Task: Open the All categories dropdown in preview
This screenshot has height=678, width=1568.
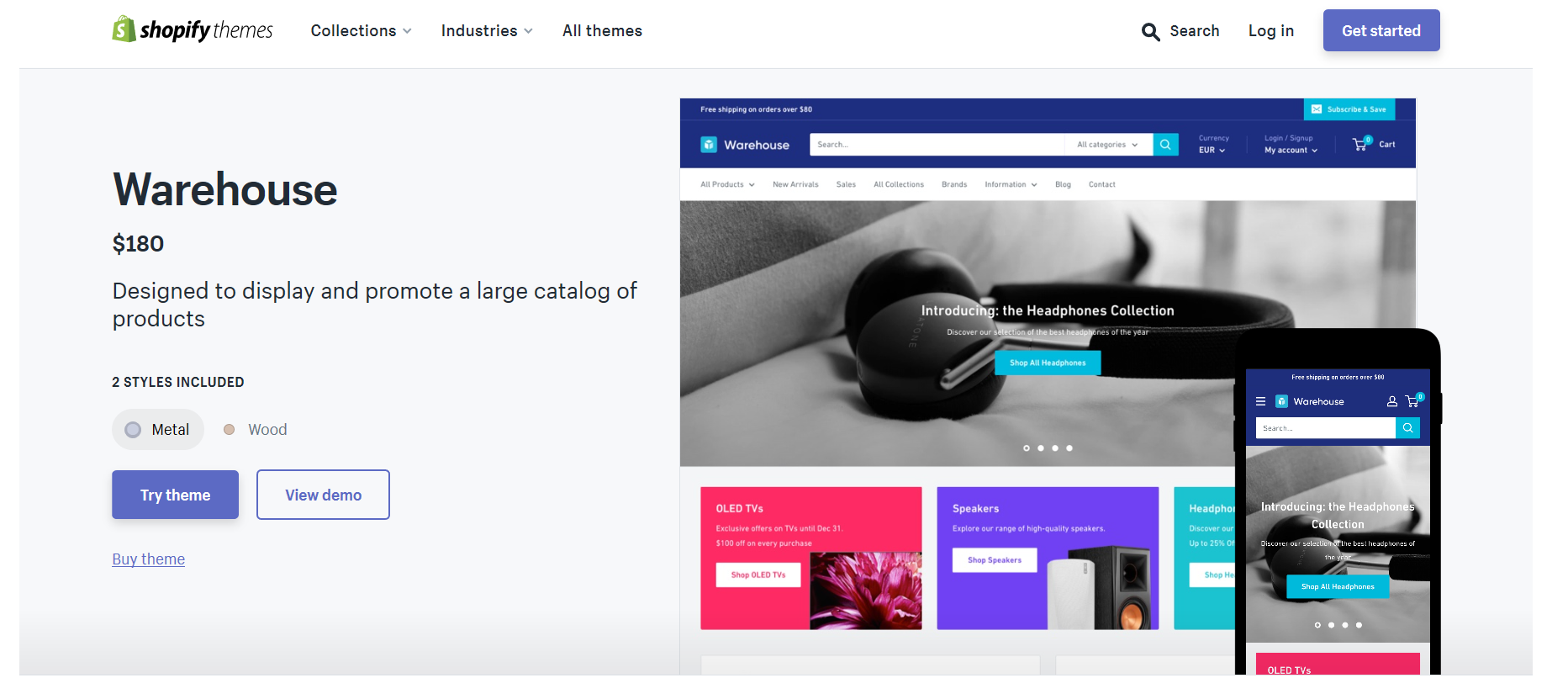Action: coord(1108,145)
